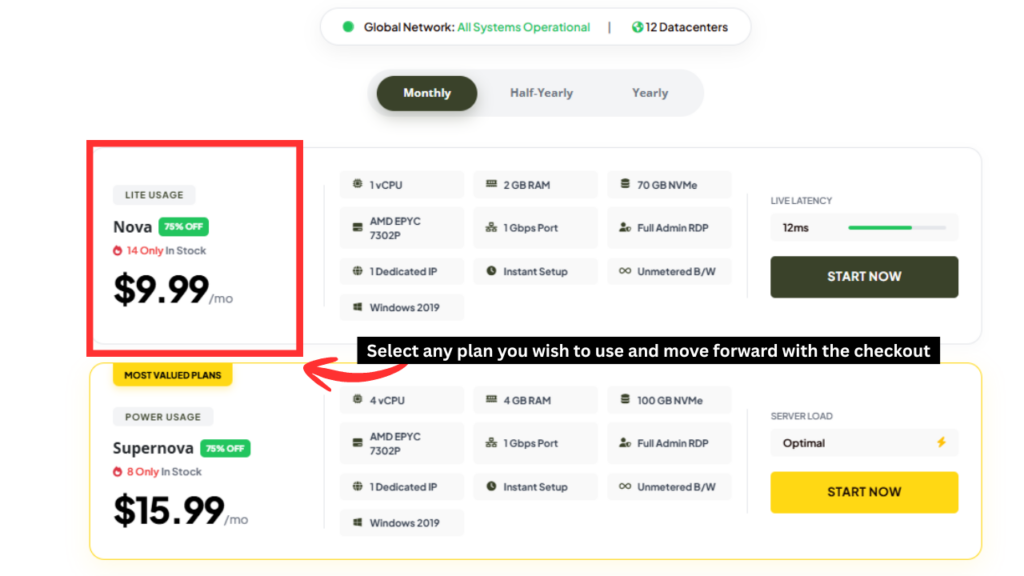Click the All Systems Operational status link
Screen dimensions: 1024x576
click(523, 27)
